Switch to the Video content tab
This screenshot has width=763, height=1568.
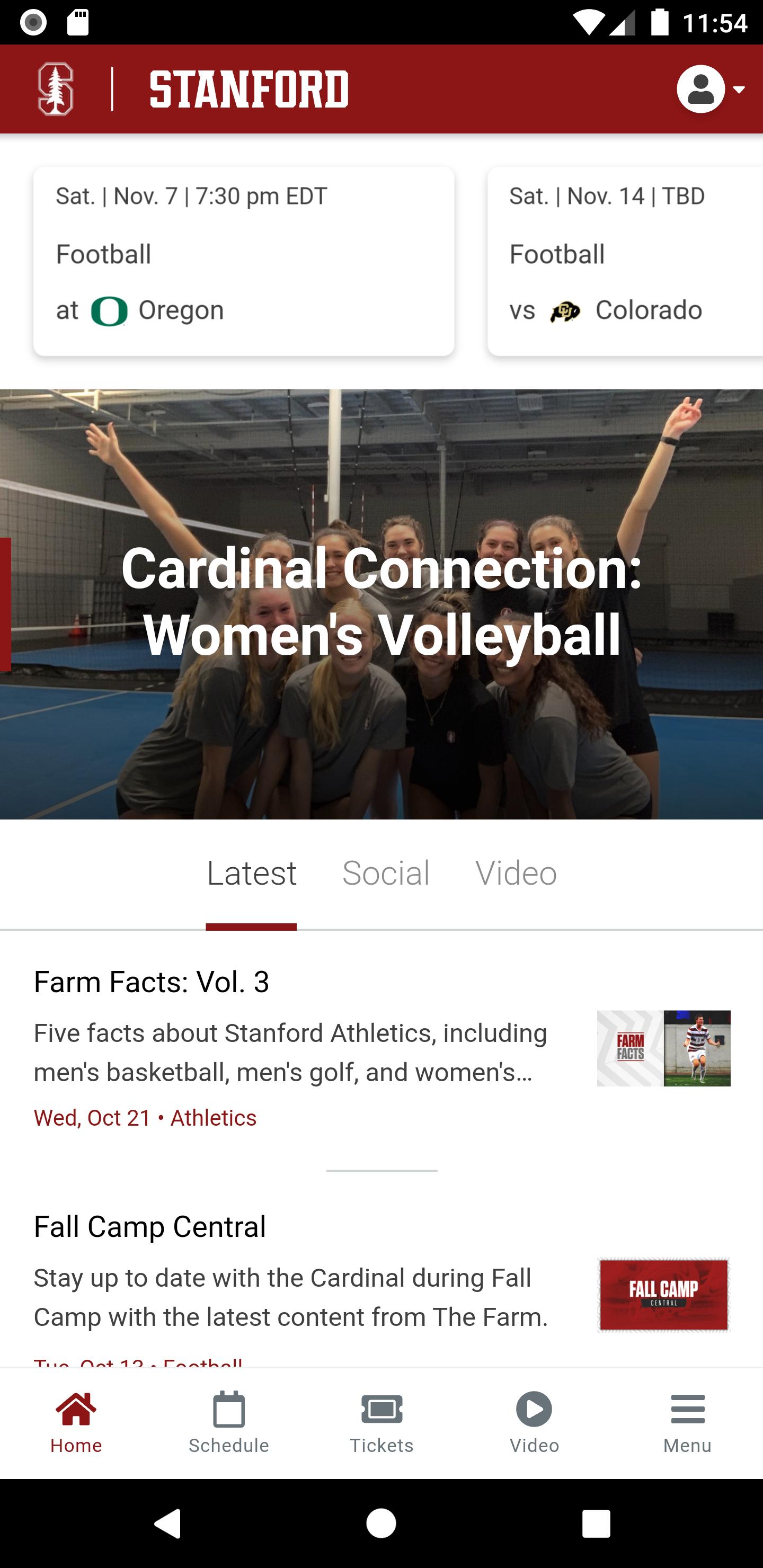click(516, 873)
